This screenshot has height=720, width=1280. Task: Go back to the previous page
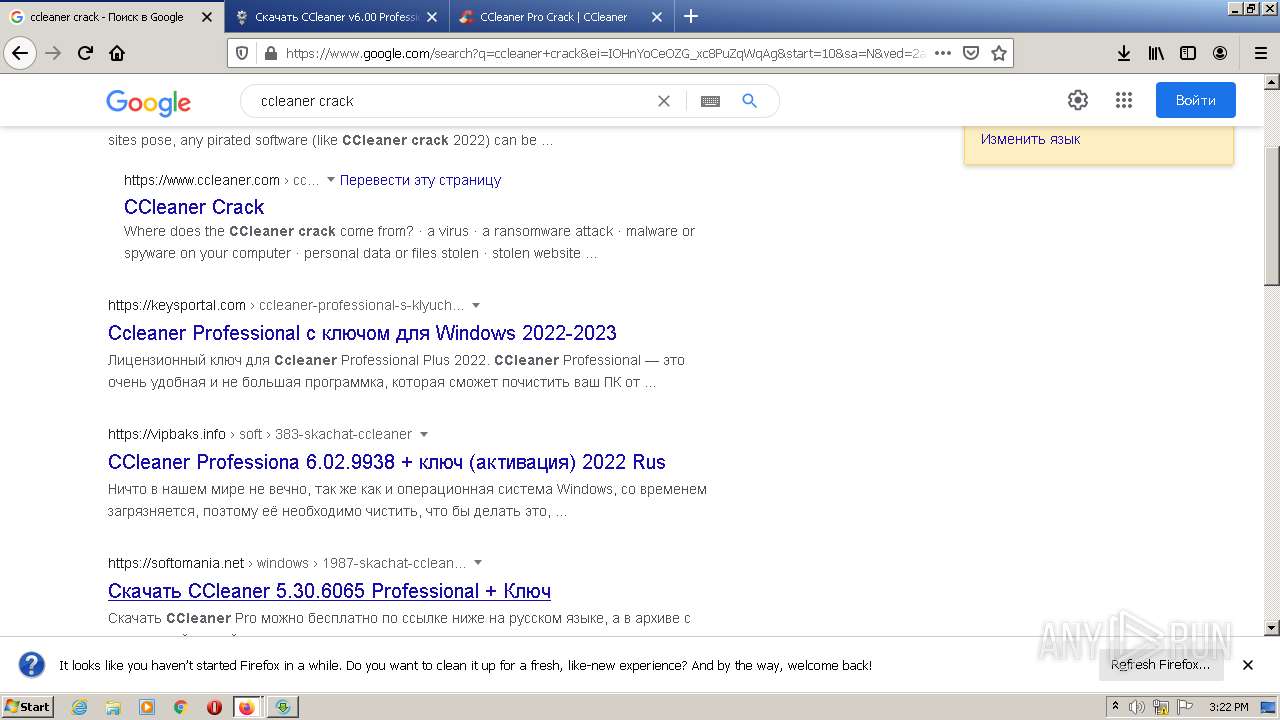[x=20, y=53]
